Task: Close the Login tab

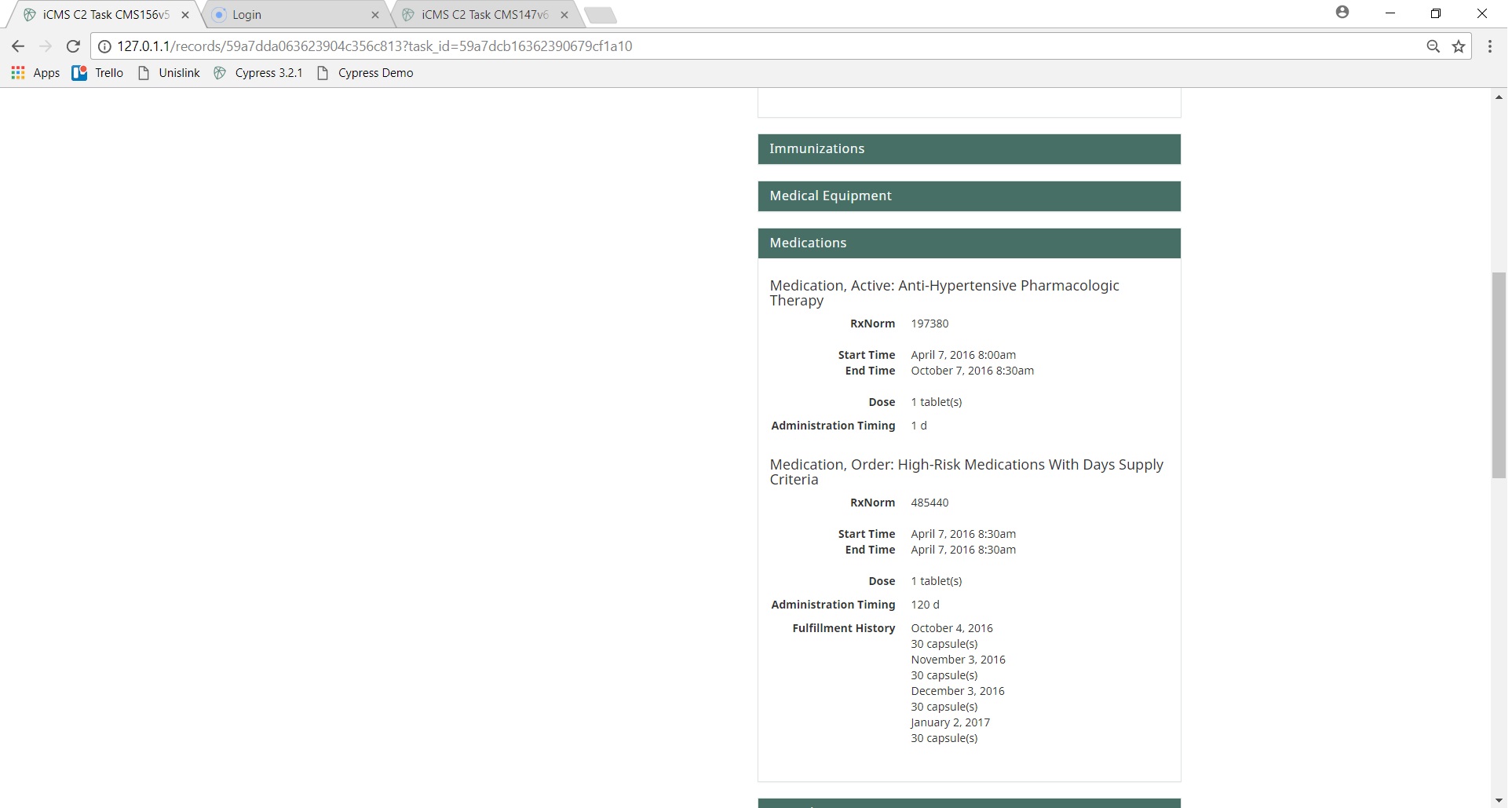Action: tap(374, 15)
